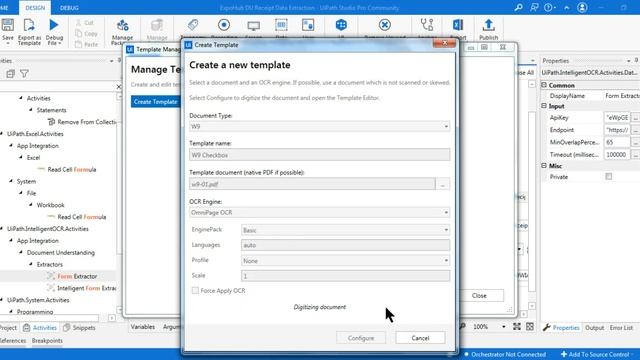Select Read Cell Formula under Workbook
Screen dimensions: 640x360
click(x=76, y=217)
